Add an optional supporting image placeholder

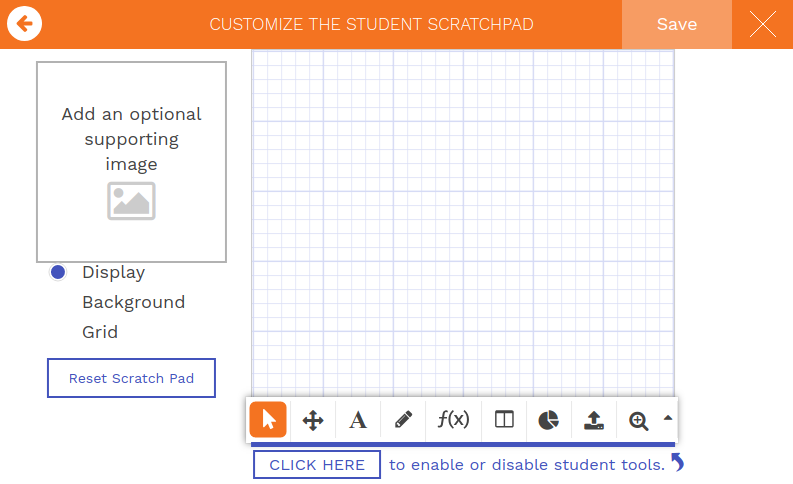point(131,162)
